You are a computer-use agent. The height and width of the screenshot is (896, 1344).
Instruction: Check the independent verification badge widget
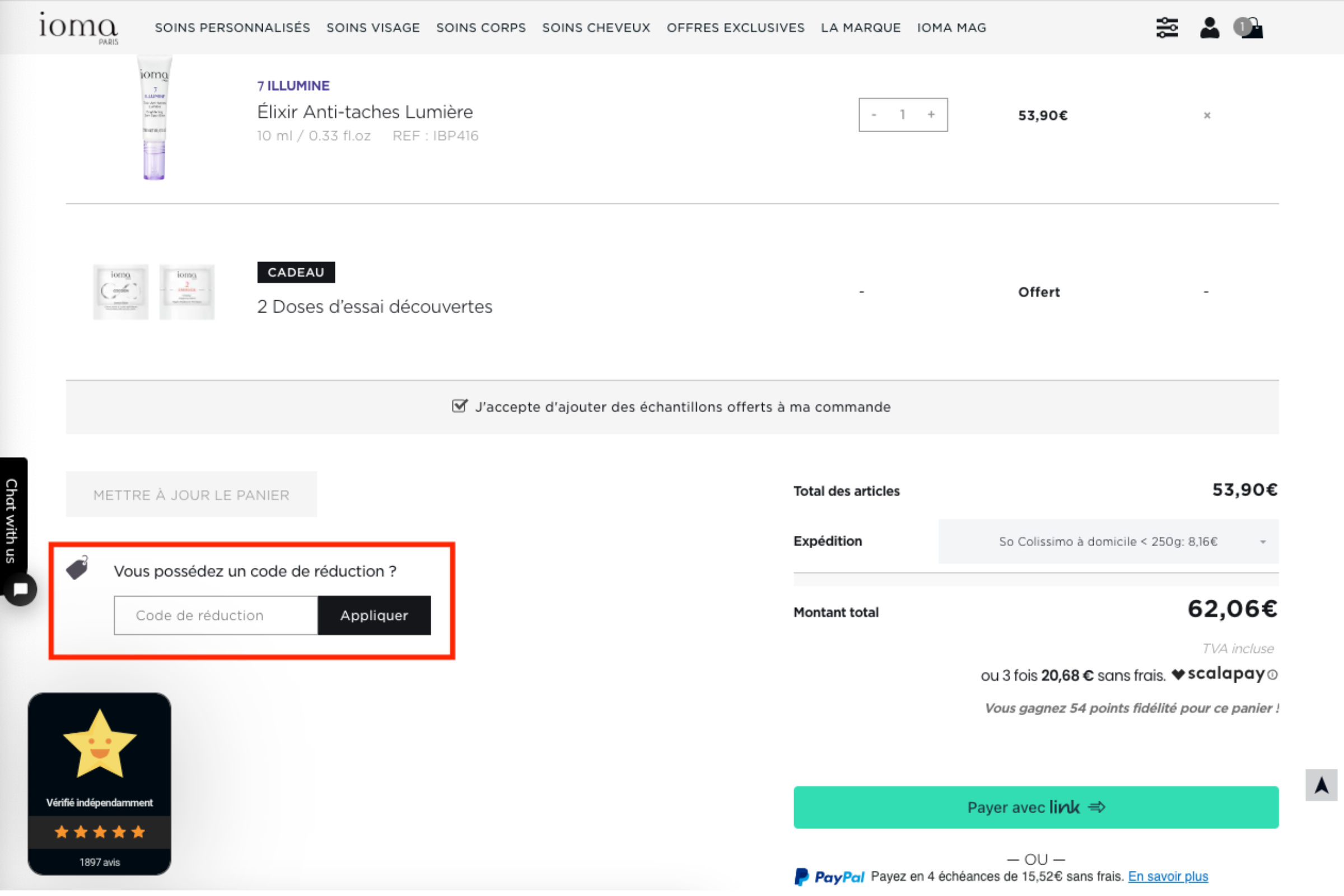click(99, 780)
